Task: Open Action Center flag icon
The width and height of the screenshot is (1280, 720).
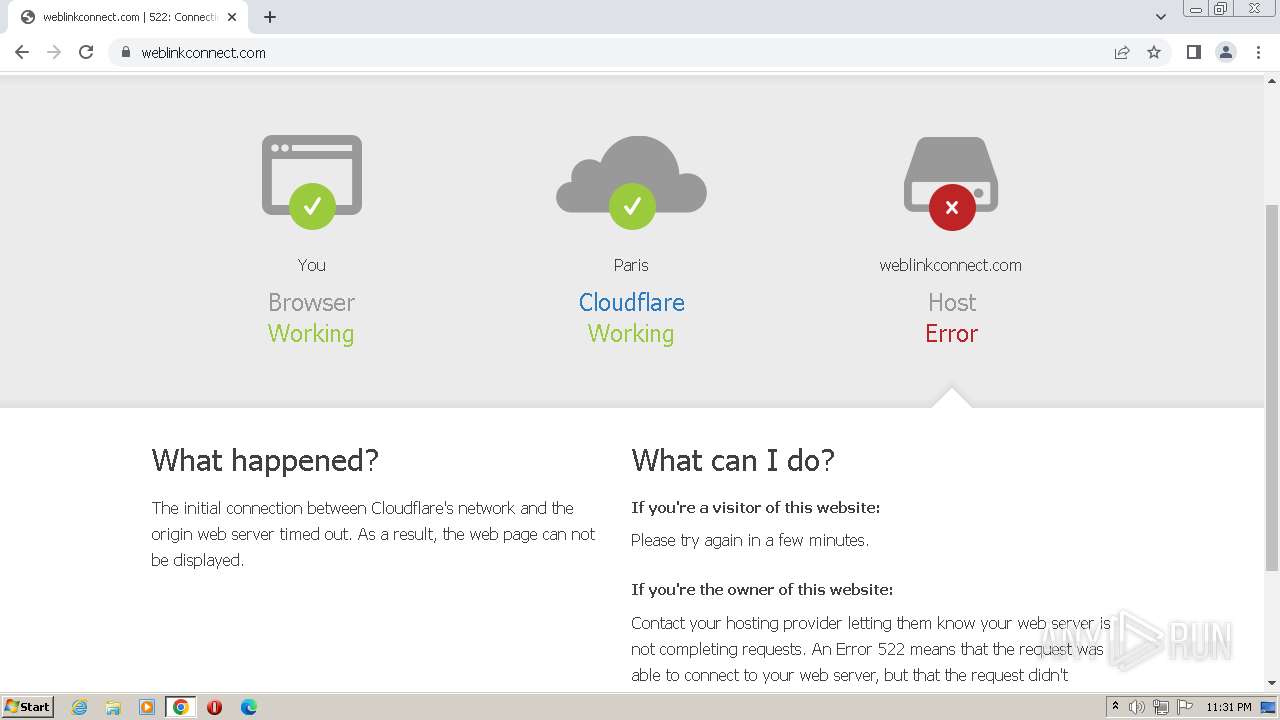Action: pyautogui.click(x=1185, y=707)
